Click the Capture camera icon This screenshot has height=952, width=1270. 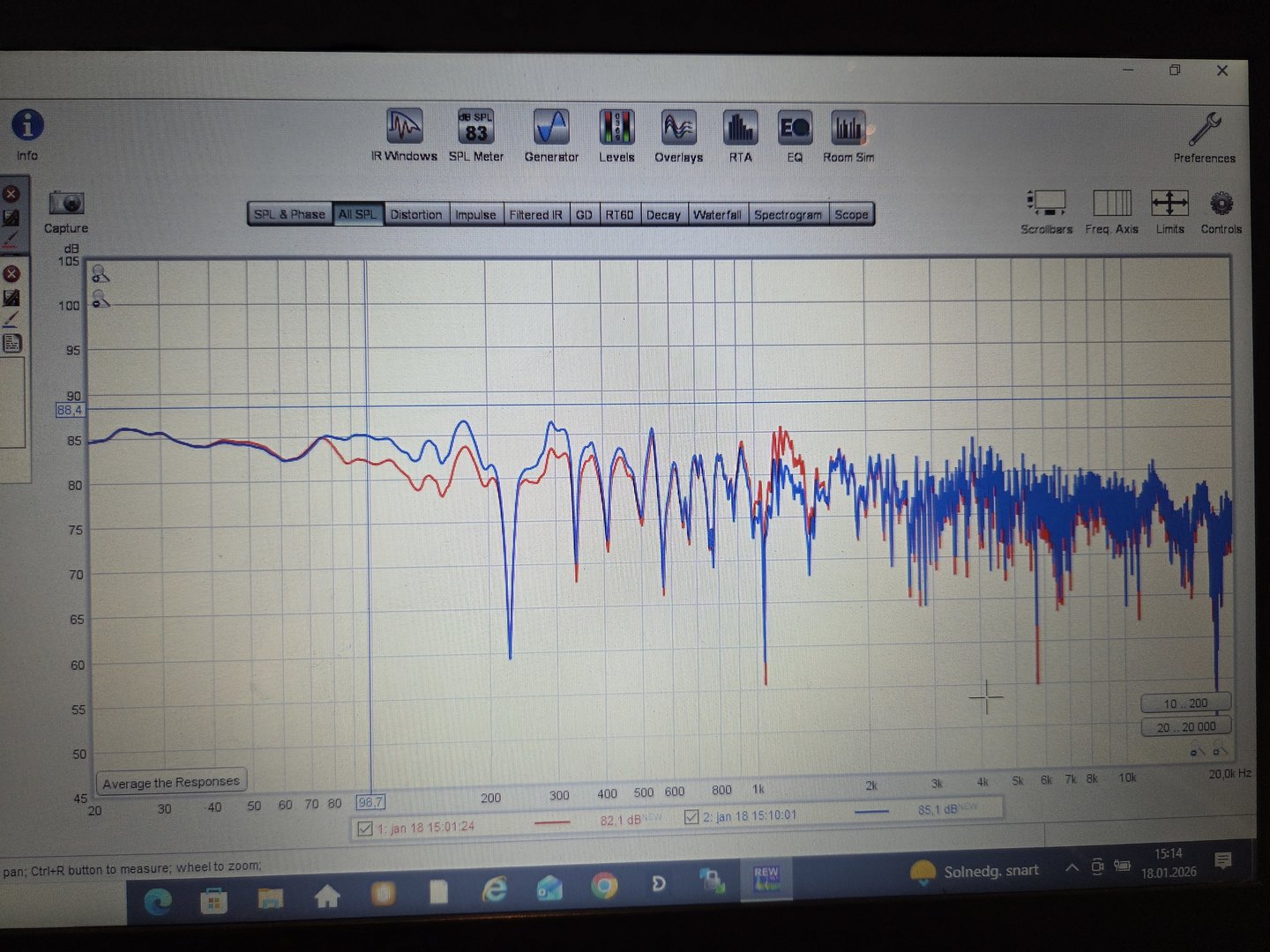tap(66, 204)
